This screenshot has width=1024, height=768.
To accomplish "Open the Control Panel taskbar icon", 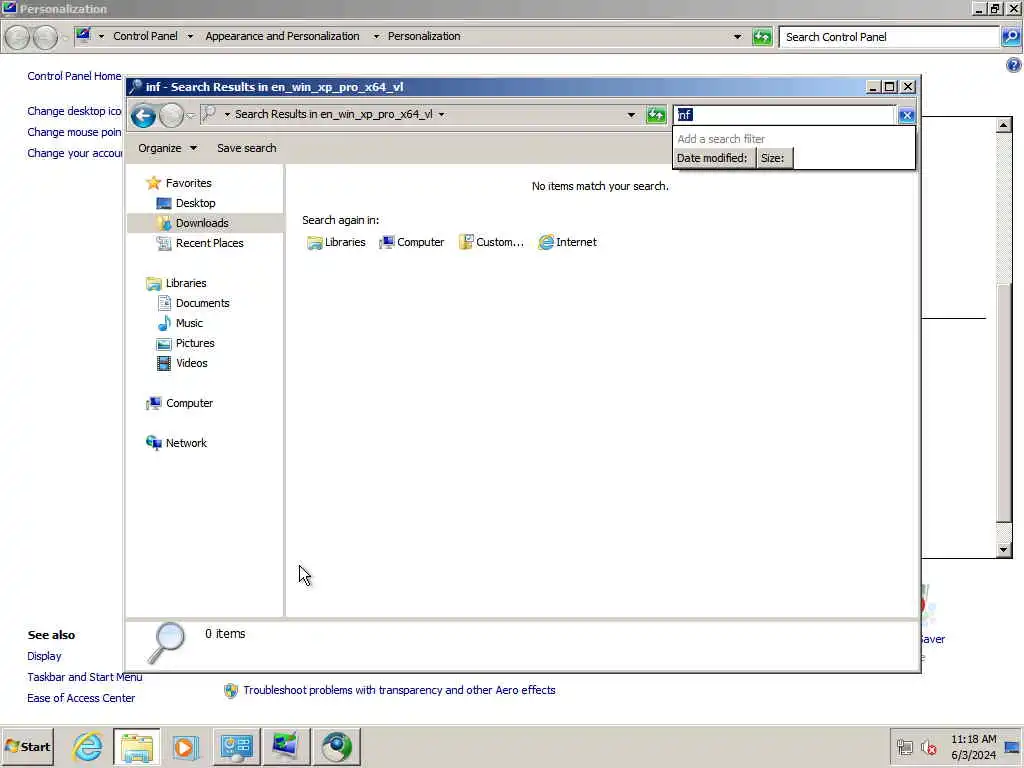I will click(236, 747).
